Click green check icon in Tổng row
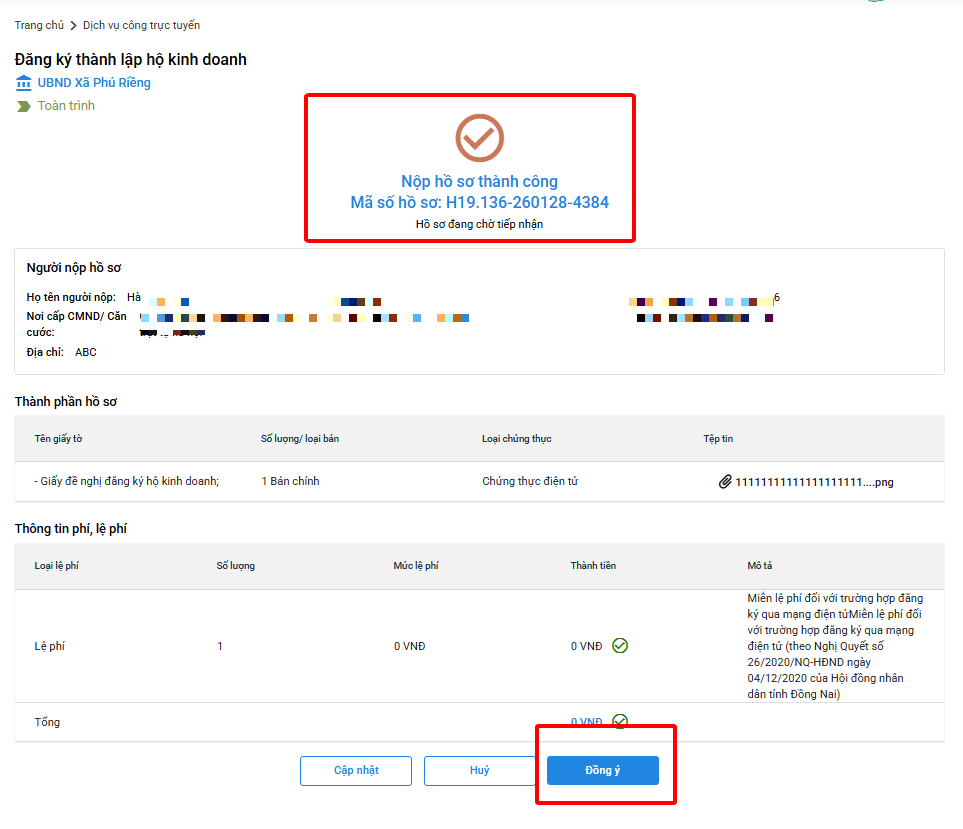Image resolution: width=963 pixels, height=829 pixels. [620, 721]
